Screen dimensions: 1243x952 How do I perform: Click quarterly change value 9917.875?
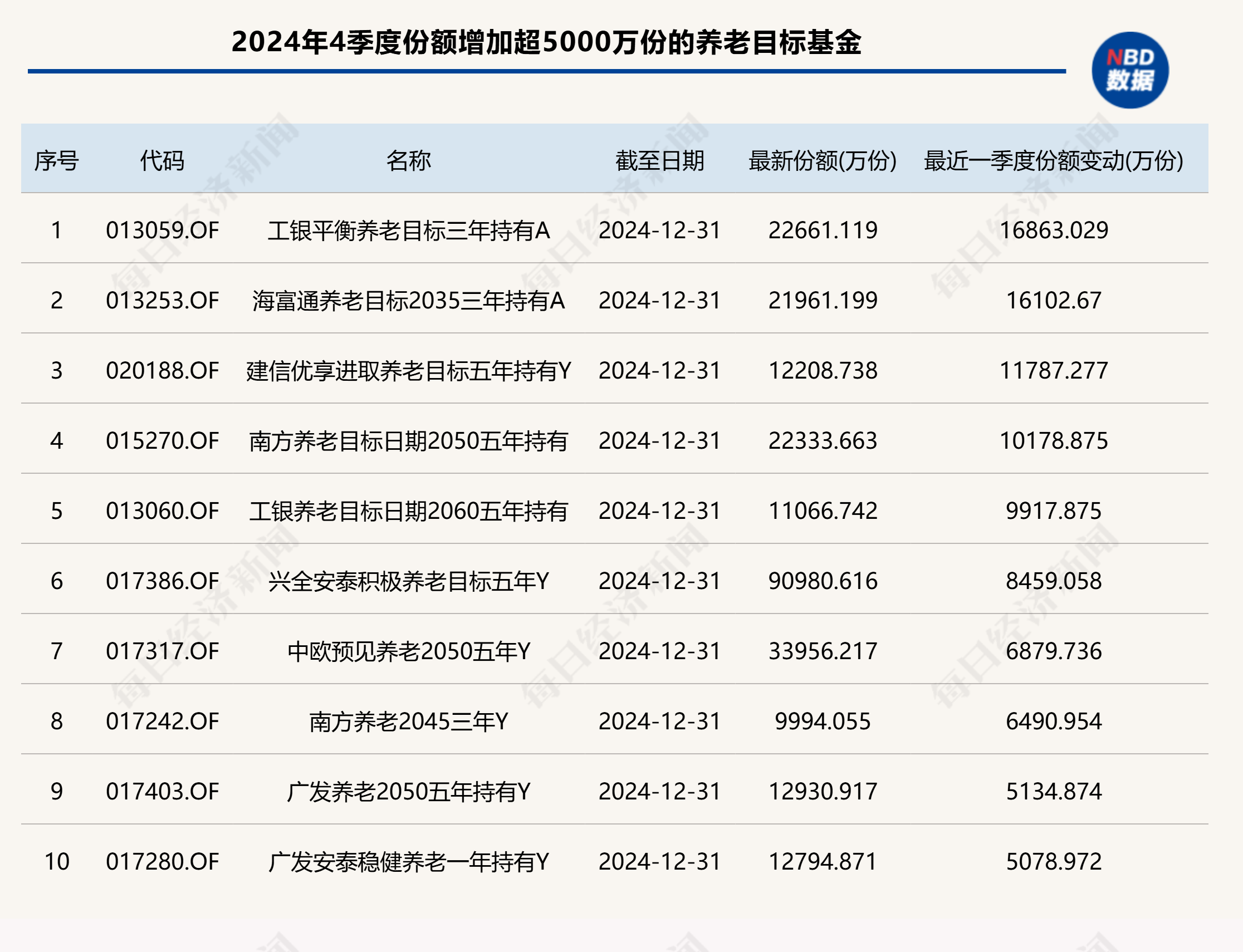pos(1054,512)
